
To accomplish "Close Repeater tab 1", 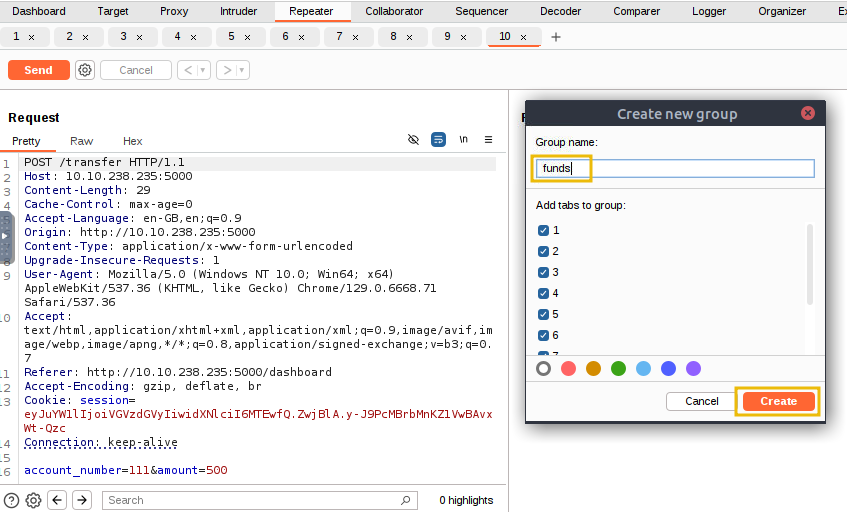I will click(x=31, y=37).
